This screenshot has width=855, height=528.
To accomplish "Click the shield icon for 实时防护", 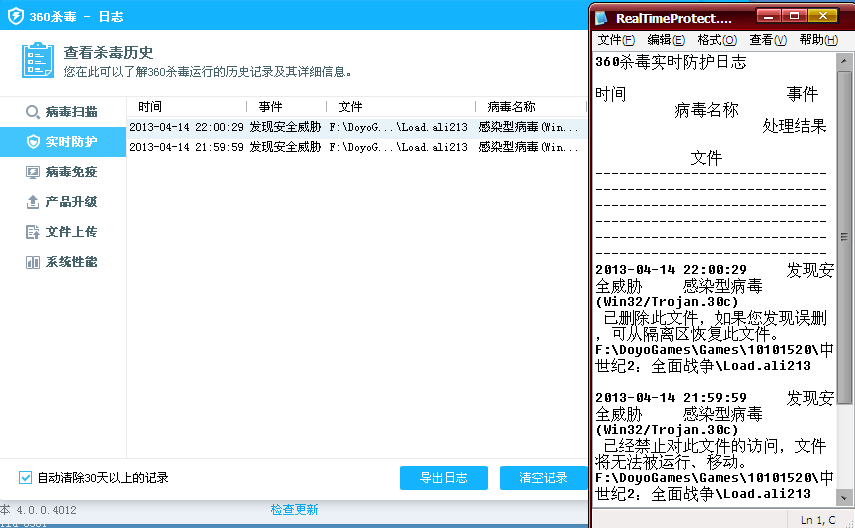I will 33,142.
